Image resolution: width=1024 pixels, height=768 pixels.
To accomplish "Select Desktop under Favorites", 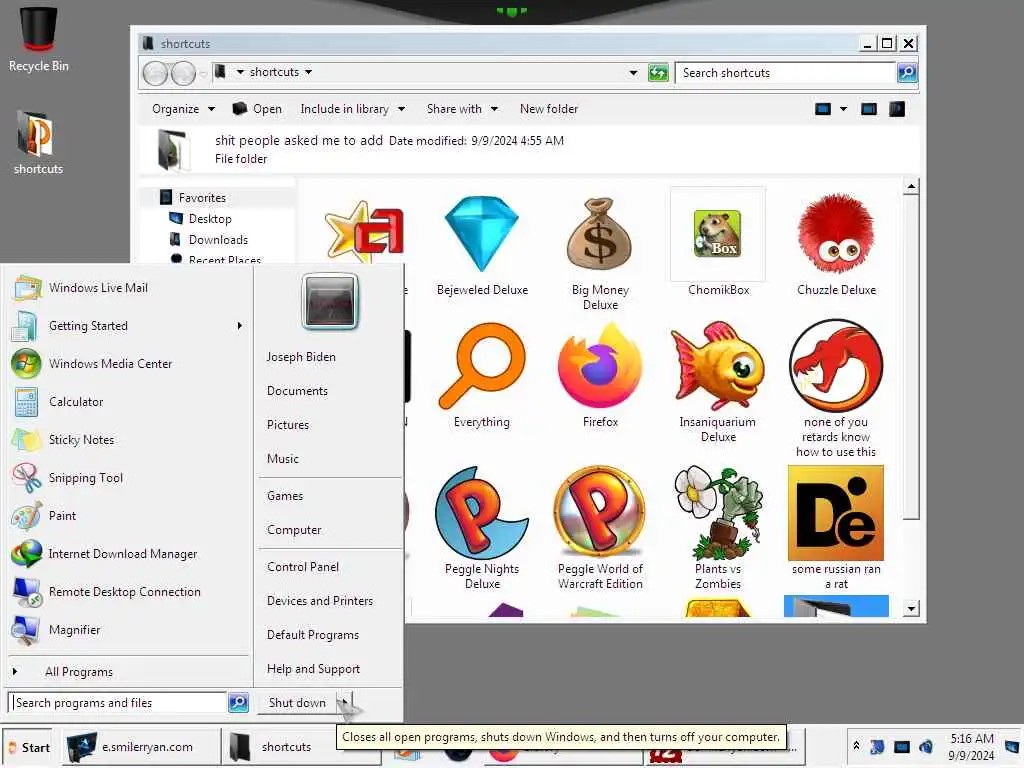I will click(210, 219).
